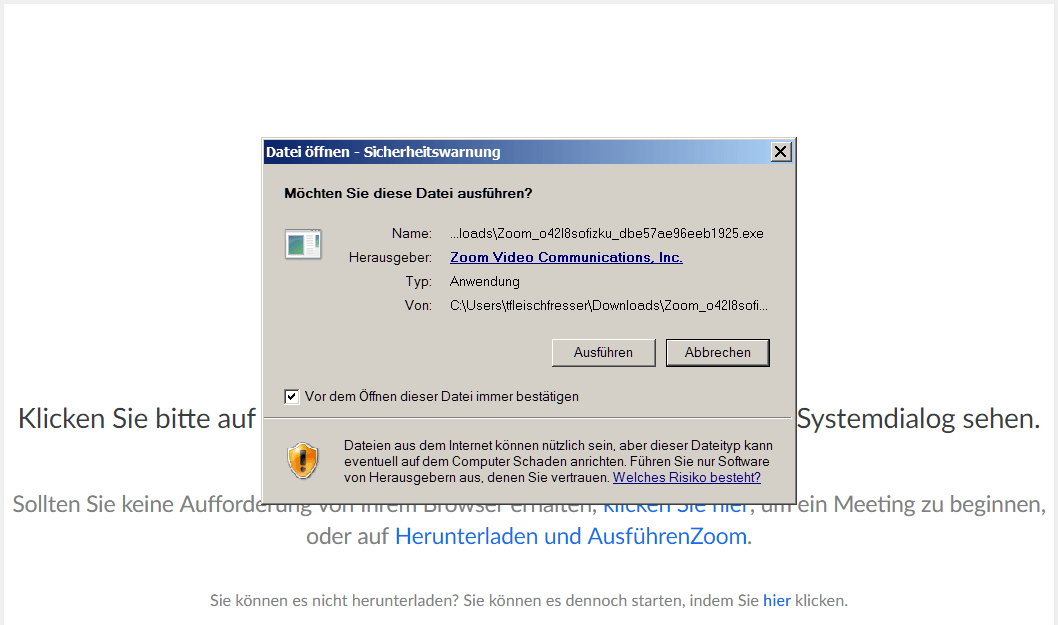
Task: Close the Sicherheitswarnung dialog with X
Action: pos(781,152)
